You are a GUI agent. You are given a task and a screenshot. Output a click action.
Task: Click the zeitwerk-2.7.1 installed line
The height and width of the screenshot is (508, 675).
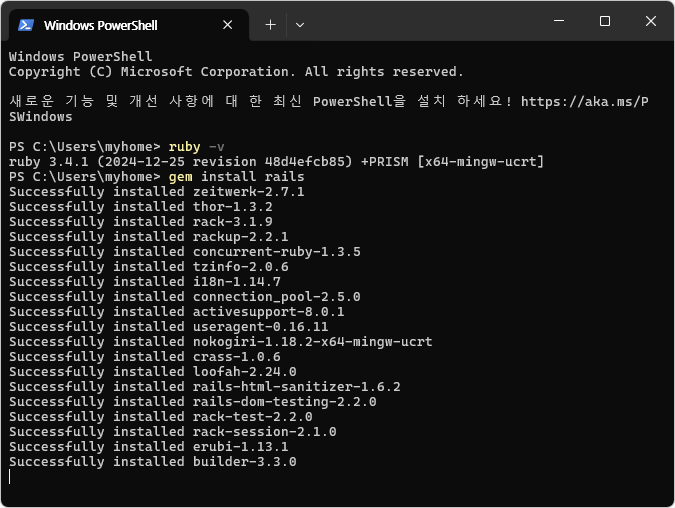pyautogui.click(x=156, y=192)
